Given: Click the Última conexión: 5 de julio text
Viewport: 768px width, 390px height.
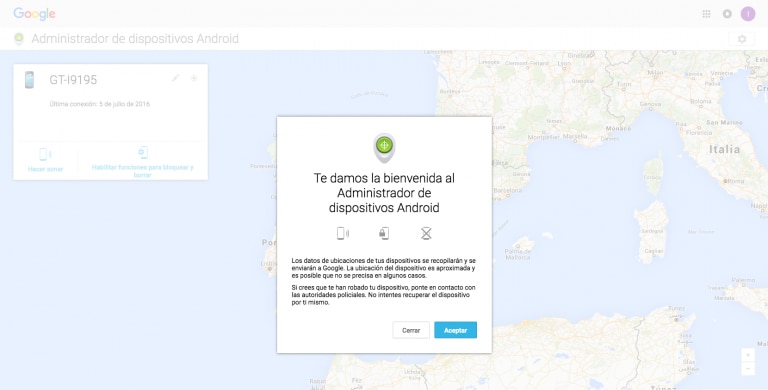Looking at the screenshot, I should pos(99,104).
